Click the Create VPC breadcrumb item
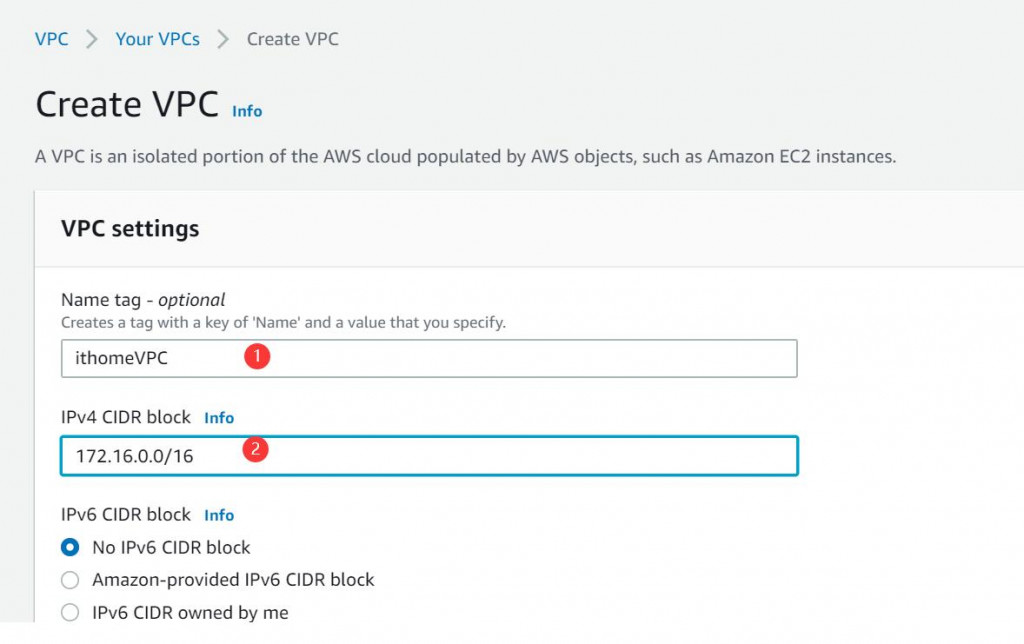 292,39
